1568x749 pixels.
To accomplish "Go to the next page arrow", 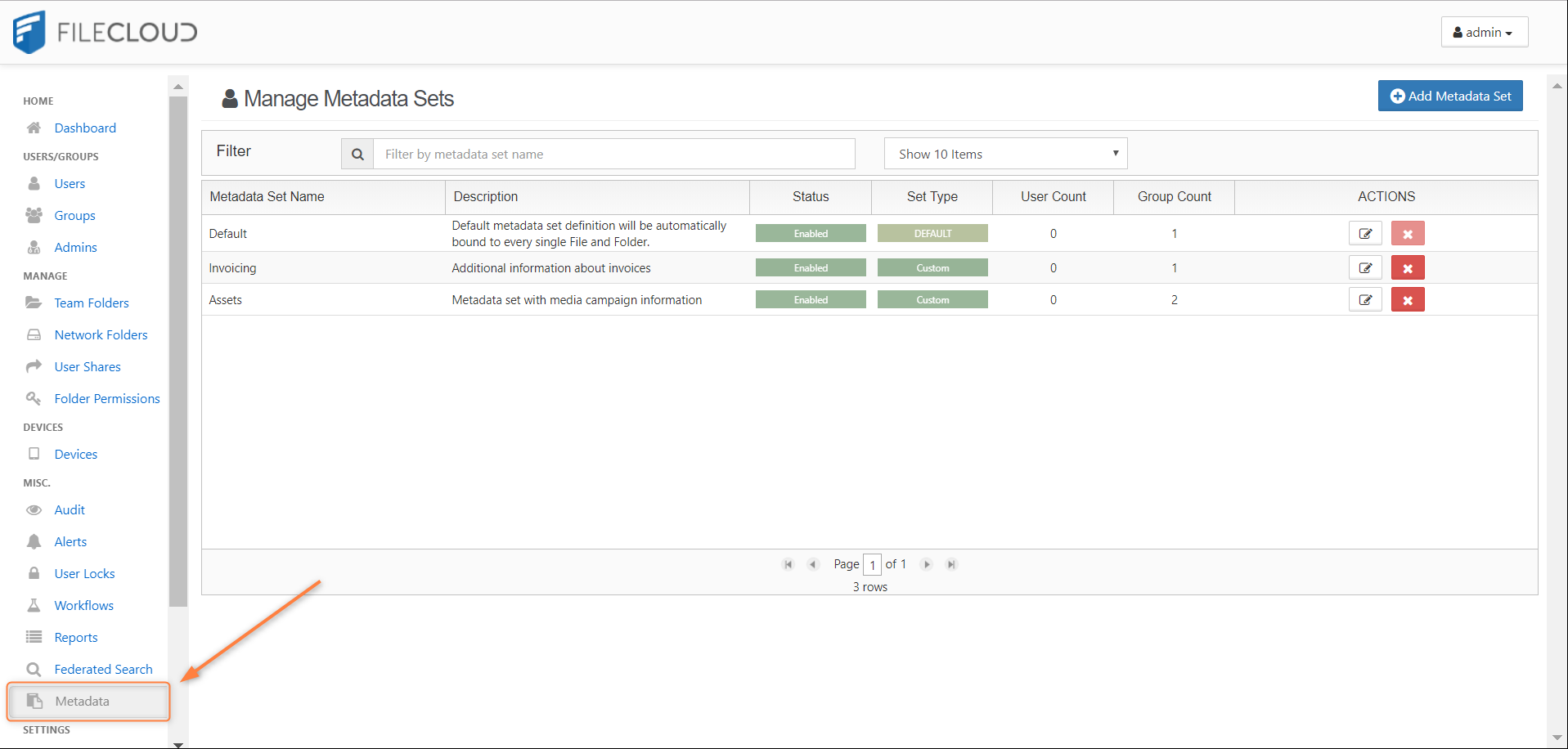I will 926,564.
